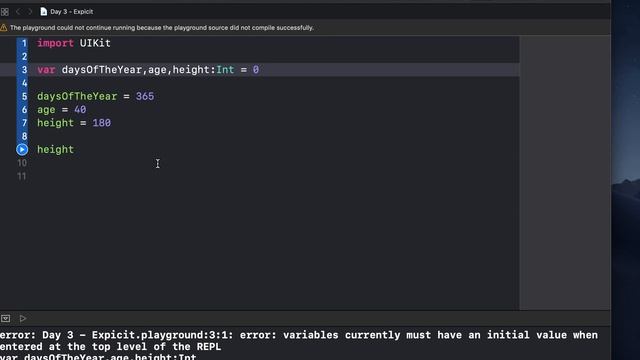This screenshot has height=360, width=640.
Task: Click the 'var' keyword on line 3
Action: 46,70
